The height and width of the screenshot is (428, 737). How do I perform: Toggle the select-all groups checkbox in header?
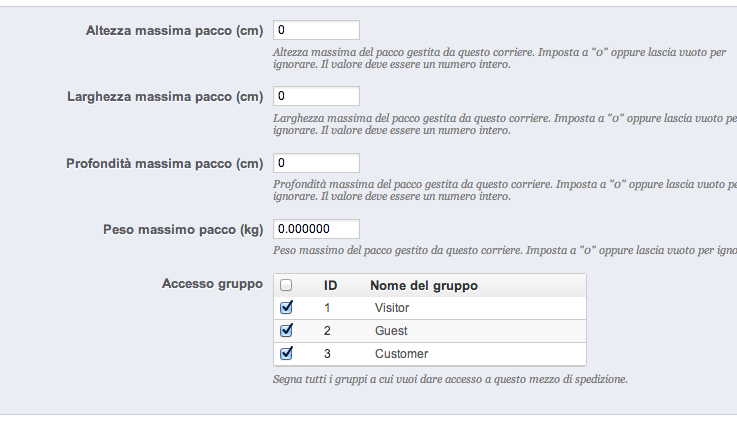pos(287,285)
